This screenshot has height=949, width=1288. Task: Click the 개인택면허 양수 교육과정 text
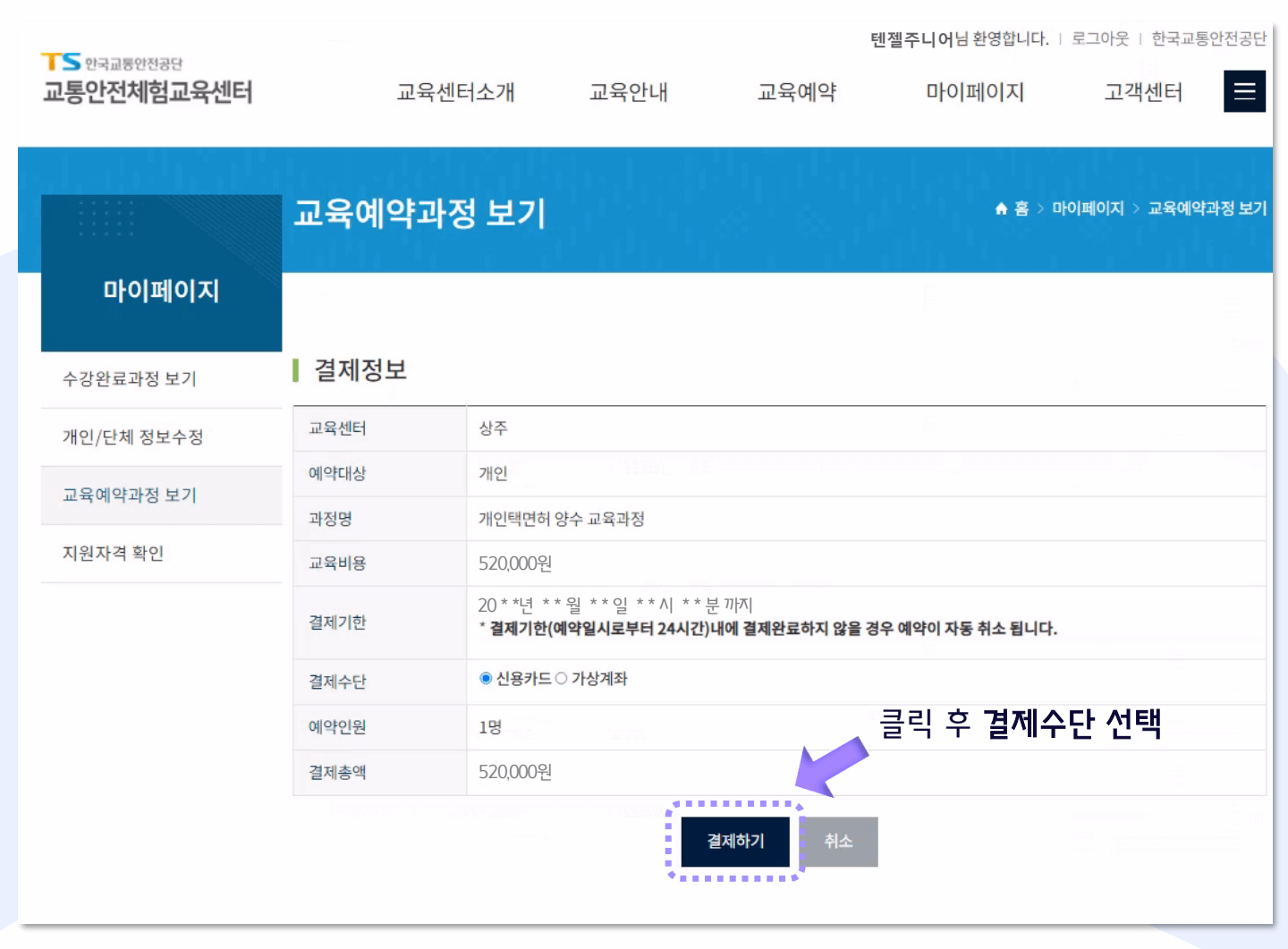pyautogui.click(x=562, y=519)
